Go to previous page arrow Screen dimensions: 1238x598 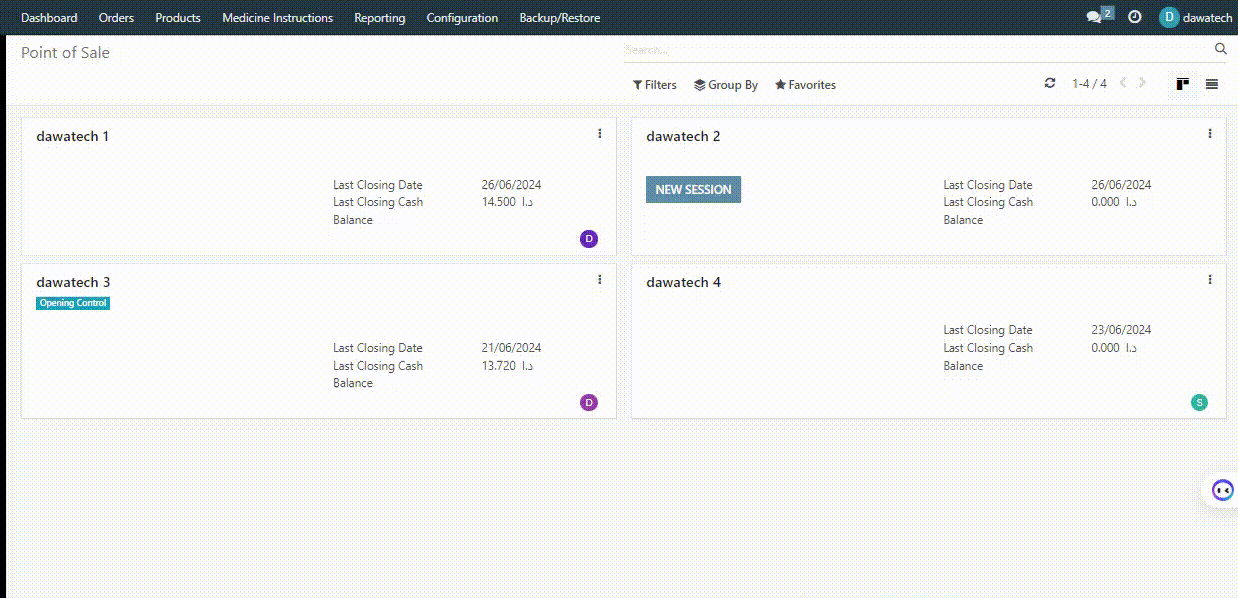(x=1123, y=83)
